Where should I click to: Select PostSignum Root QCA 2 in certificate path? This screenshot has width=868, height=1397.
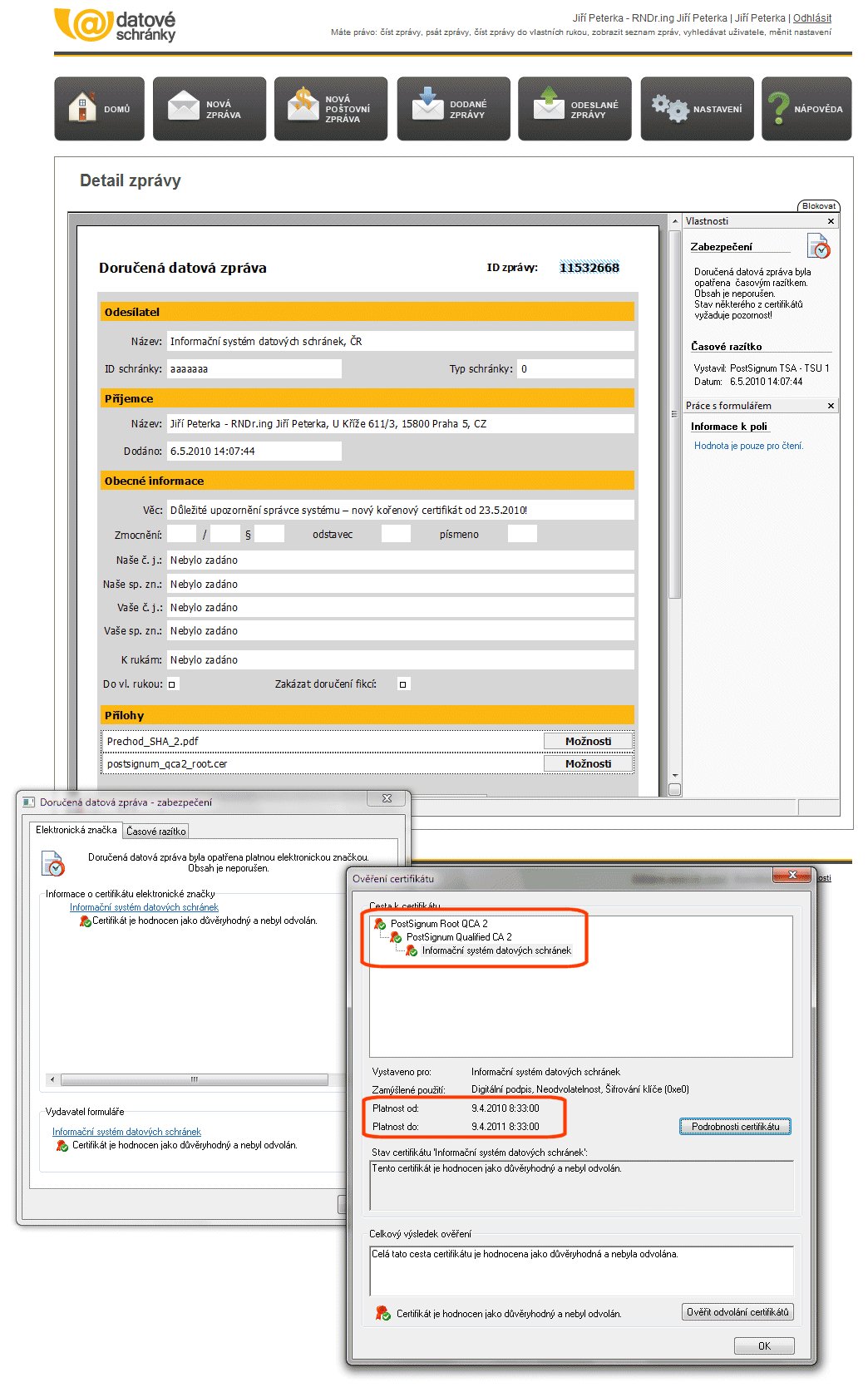tap(439, 924)
